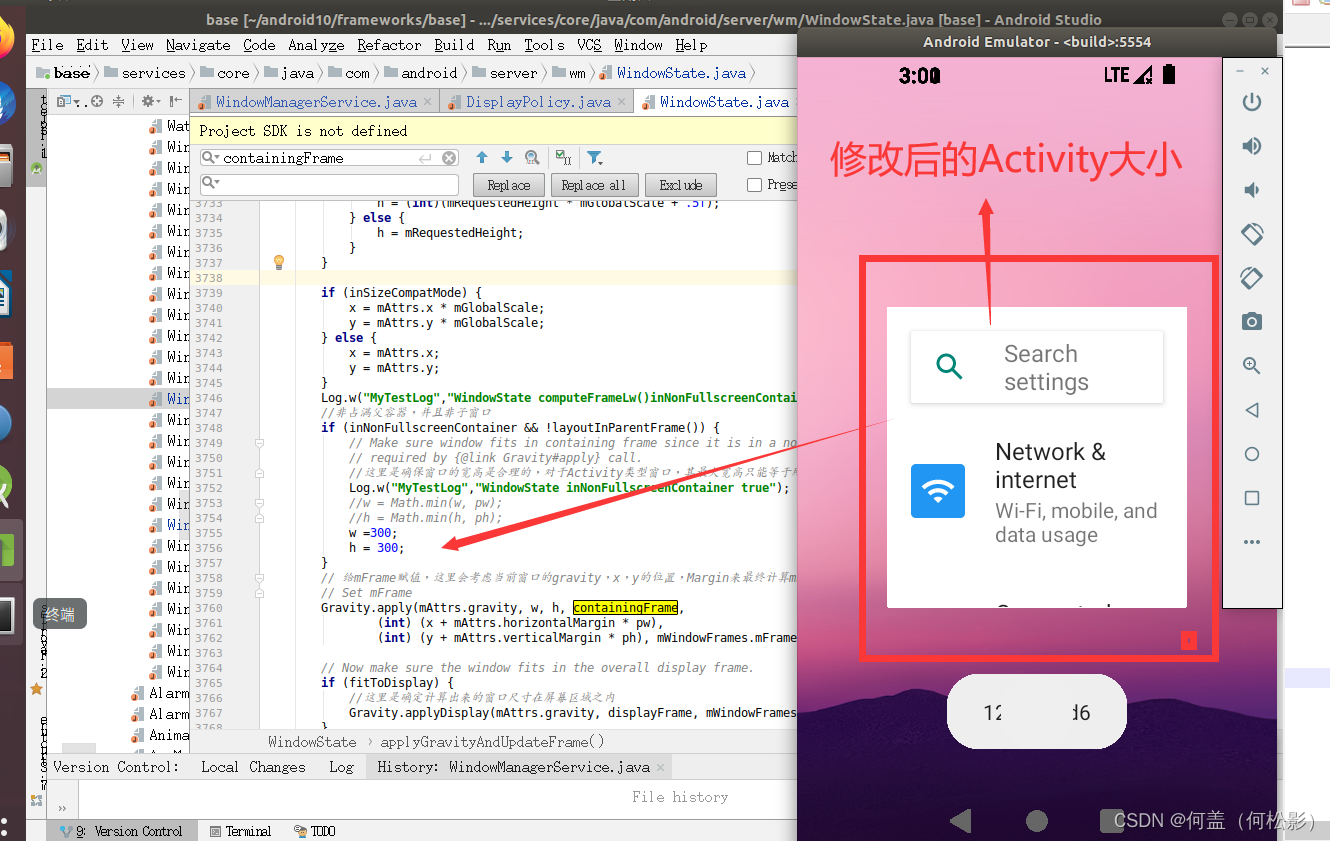Click the Replace all button
Screen dimensions: 1330x841
pyautogui.click(x=594, y=185)
